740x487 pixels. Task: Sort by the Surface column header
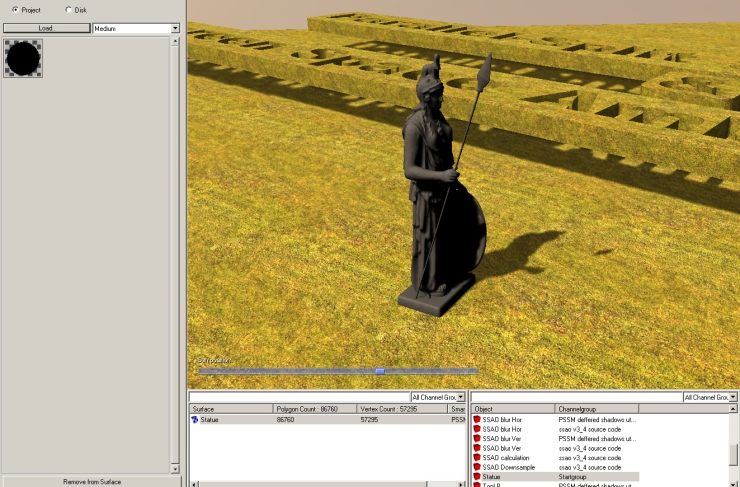click(231, 409)
